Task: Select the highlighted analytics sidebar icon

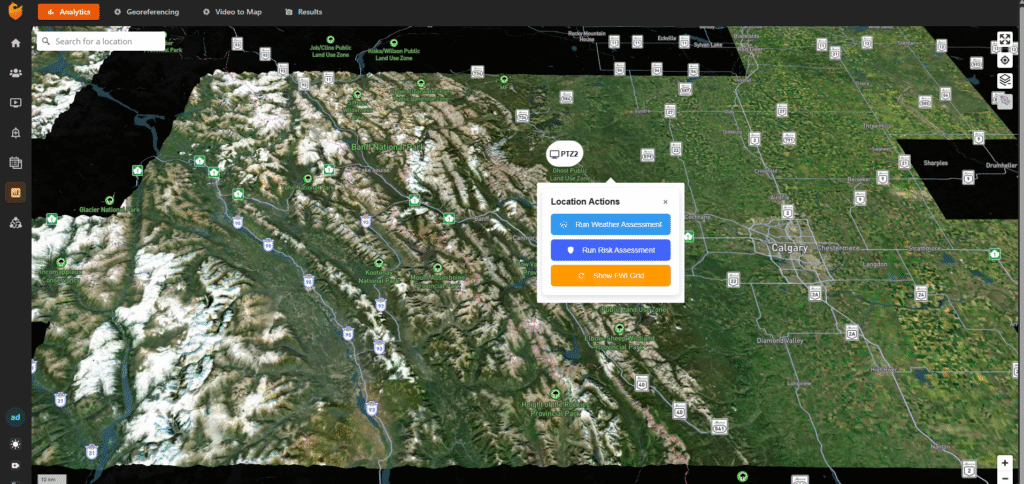Action: point(15,193)
